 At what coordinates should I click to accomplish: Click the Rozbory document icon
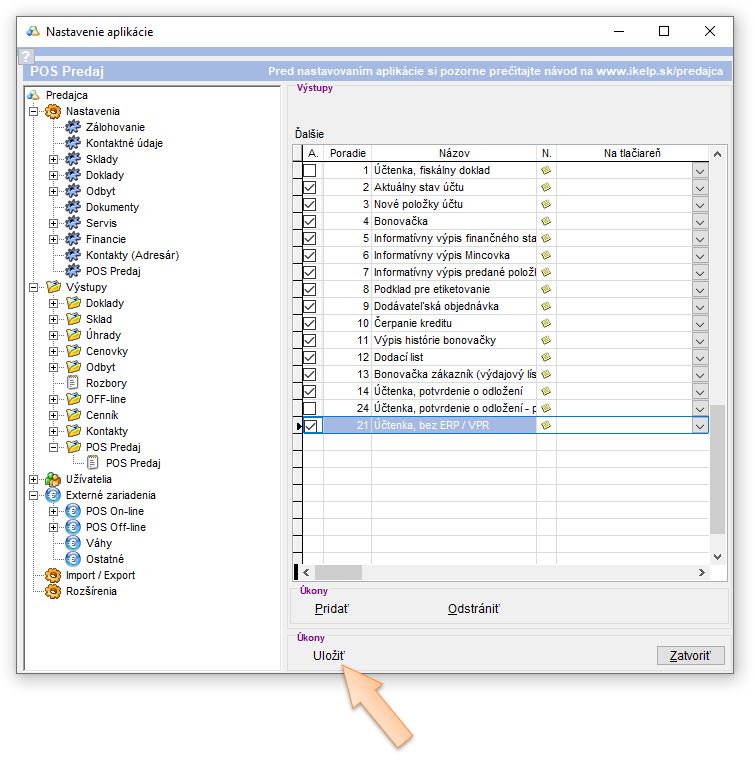coord(73,383)
